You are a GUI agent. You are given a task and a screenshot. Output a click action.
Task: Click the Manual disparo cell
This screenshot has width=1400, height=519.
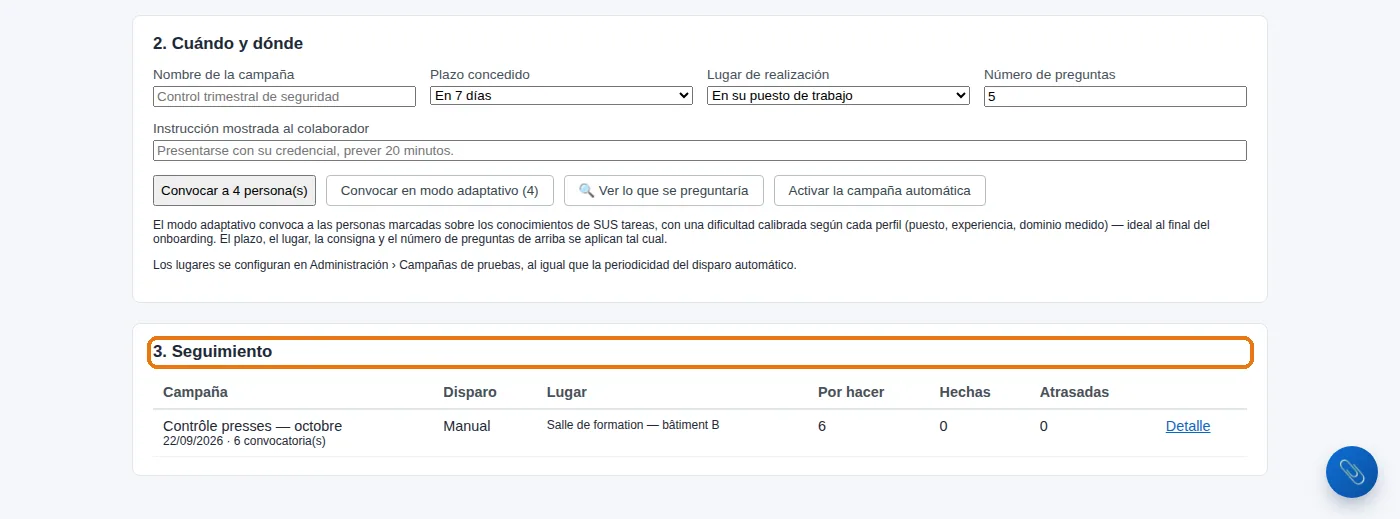point(467,426)
